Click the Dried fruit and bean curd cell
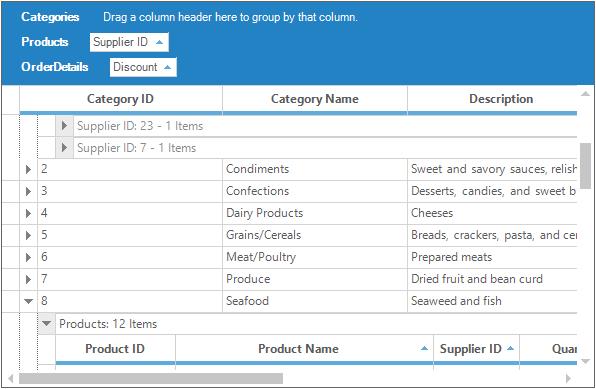 (x=493, y=279)
